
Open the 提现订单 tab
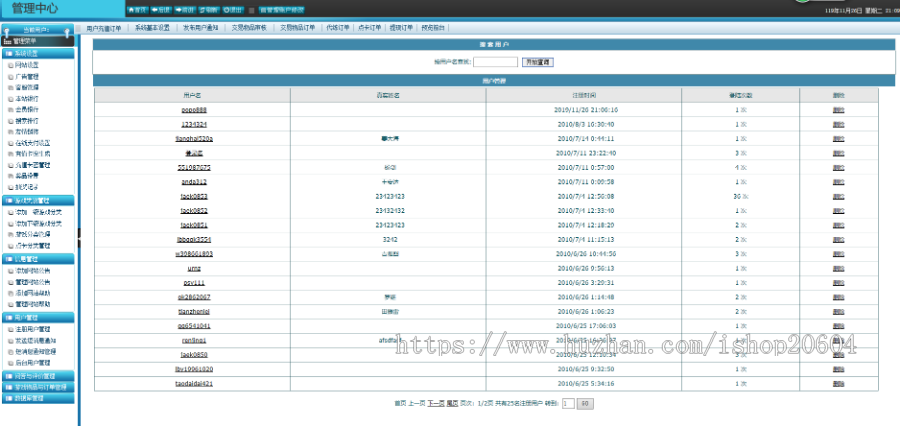coord(401,28)
